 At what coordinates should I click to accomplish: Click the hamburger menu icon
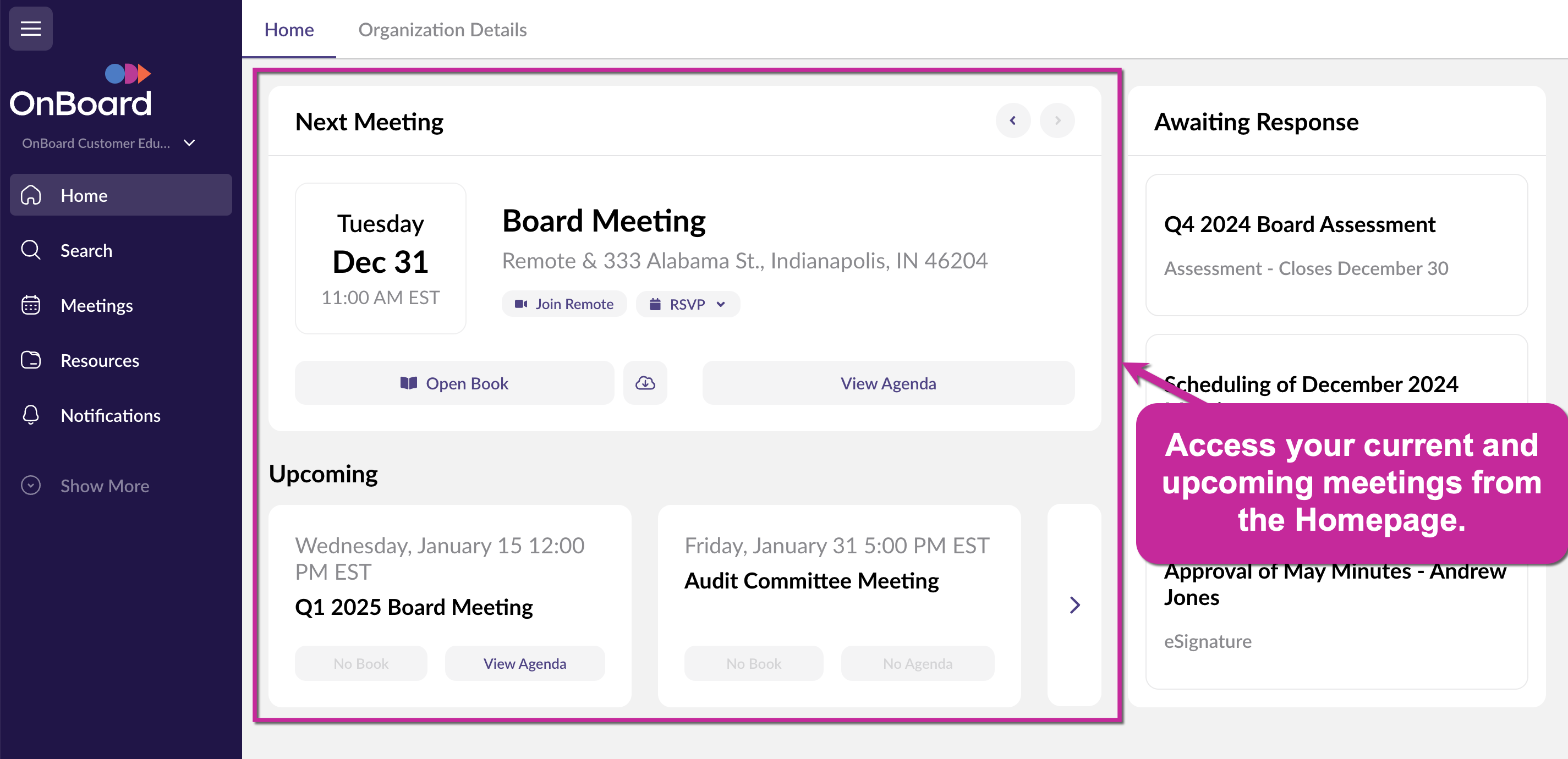(30, 29)
